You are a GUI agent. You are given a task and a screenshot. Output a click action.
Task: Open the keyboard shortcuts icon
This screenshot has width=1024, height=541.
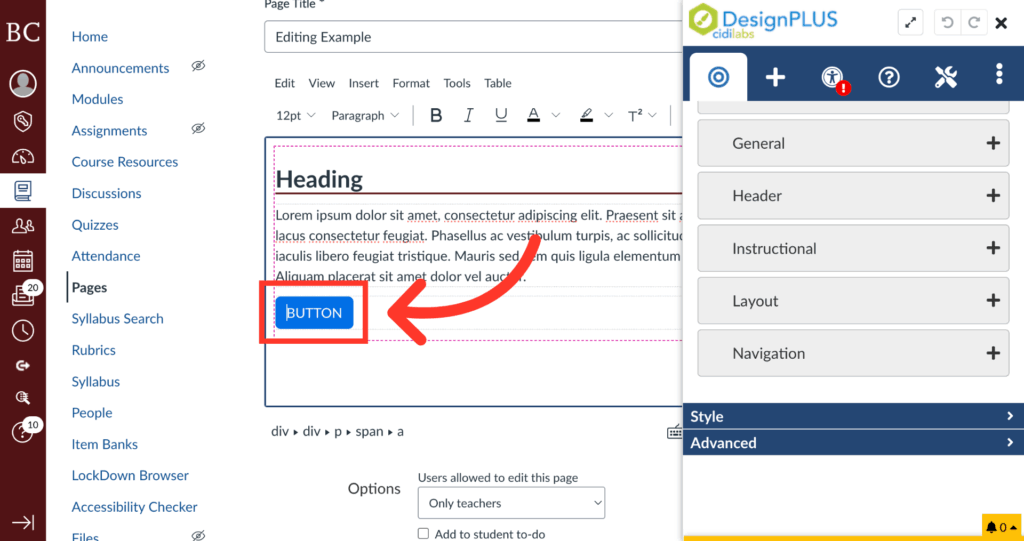tap(675, 432)
